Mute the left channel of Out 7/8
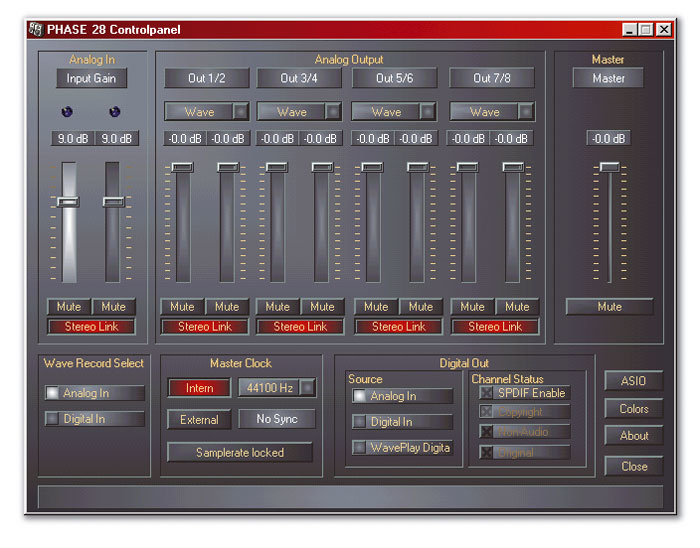Viewport: 700px width, 548px height. click(472, 307)
